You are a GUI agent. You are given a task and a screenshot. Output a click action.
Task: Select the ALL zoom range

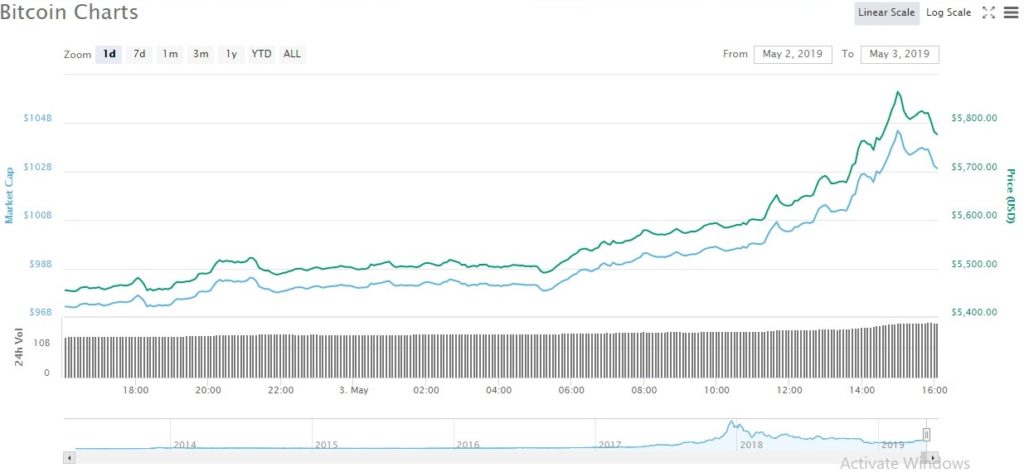point(292,54)
